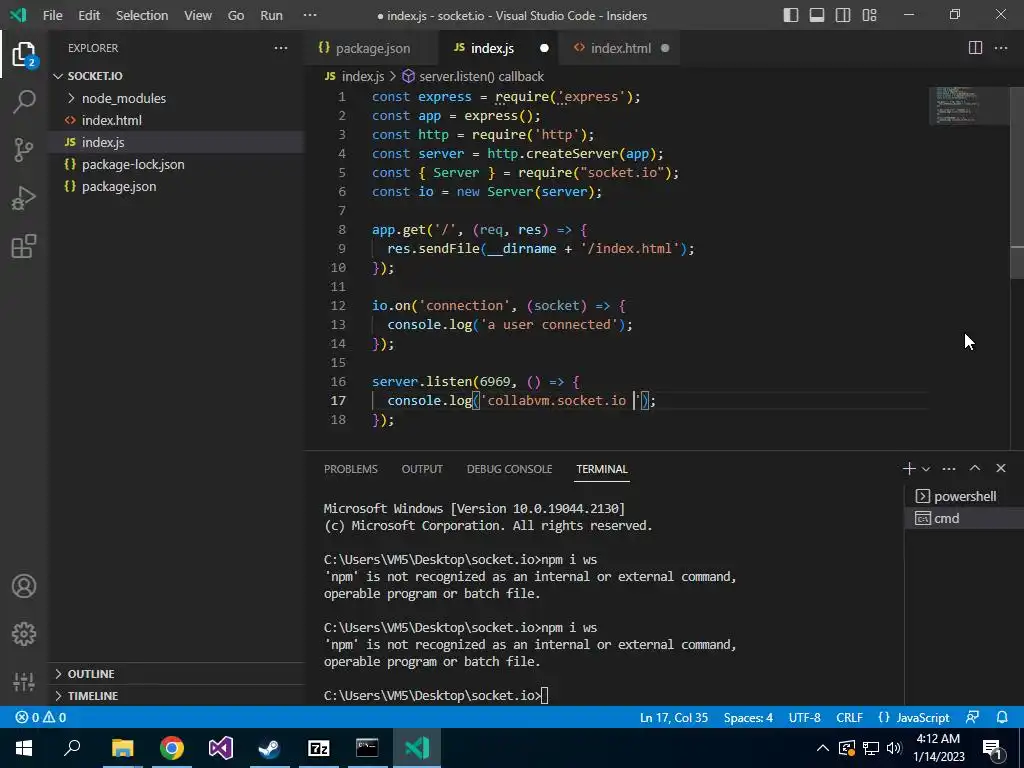Click the unsaved dot on index.js tab
1024x768 pixels.
coord(544,48)
